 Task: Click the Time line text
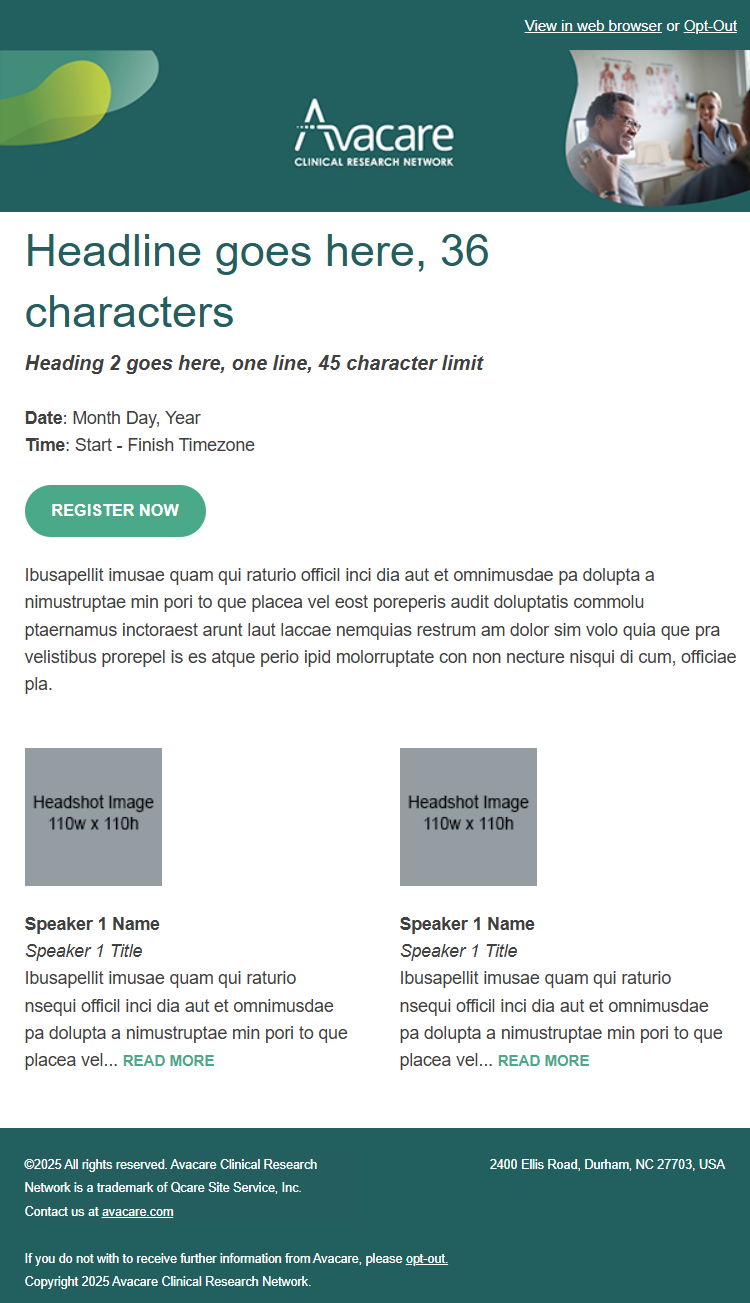click(x=140, y=445)
